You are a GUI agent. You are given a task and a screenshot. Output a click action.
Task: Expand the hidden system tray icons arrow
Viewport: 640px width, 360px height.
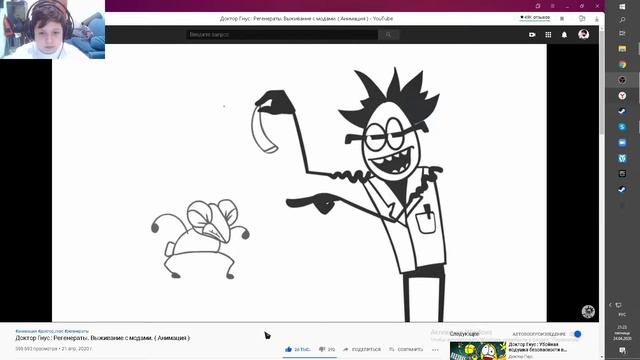611,305
